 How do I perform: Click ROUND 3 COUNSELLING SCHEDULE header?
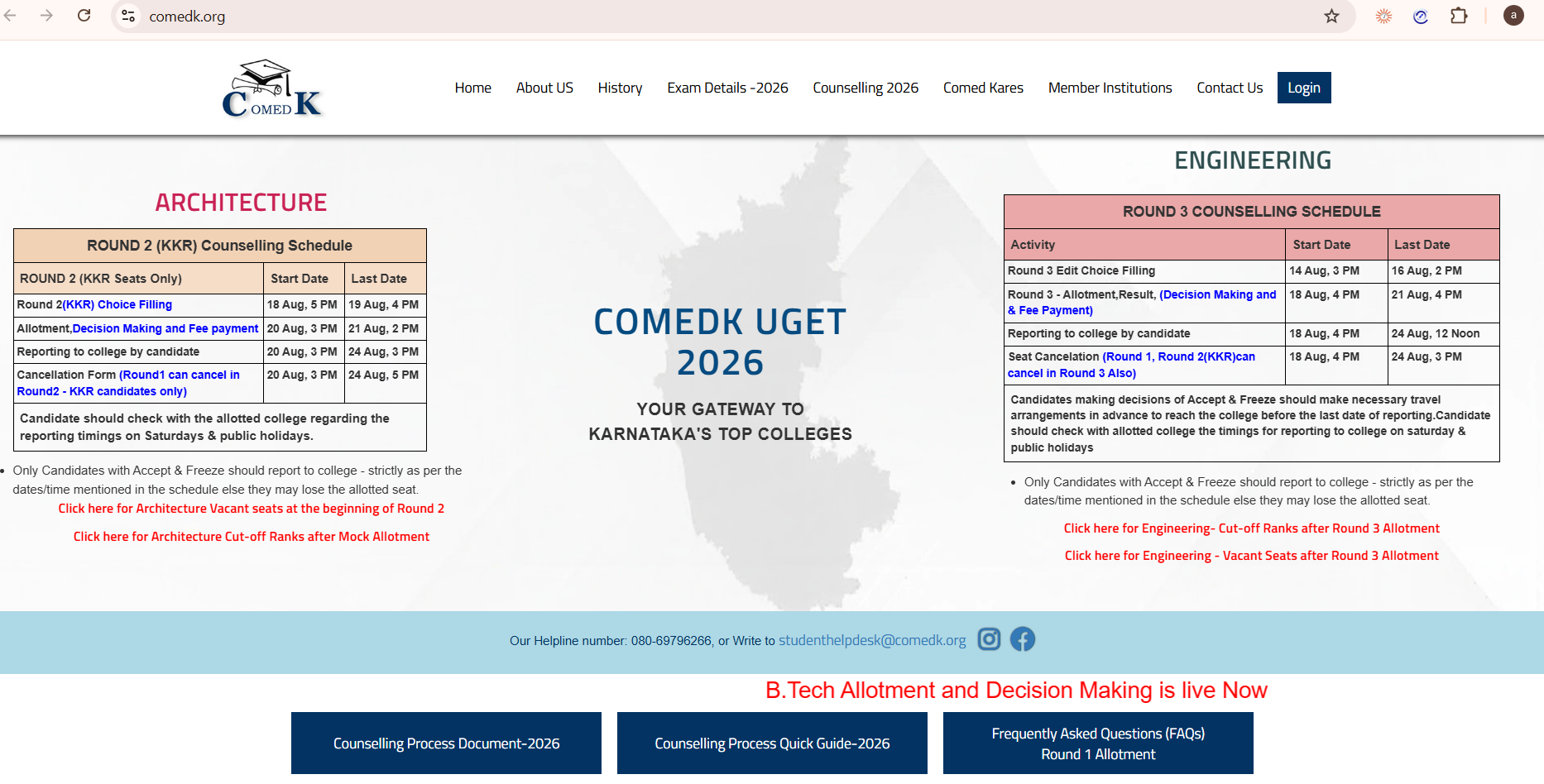[1251, 212]
